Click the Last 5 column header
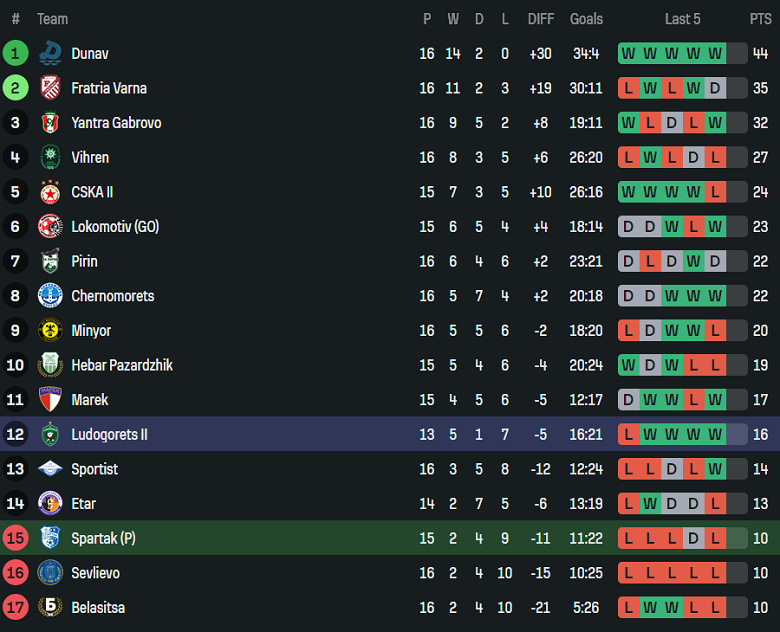780x632 pixels. click(683, 19)
